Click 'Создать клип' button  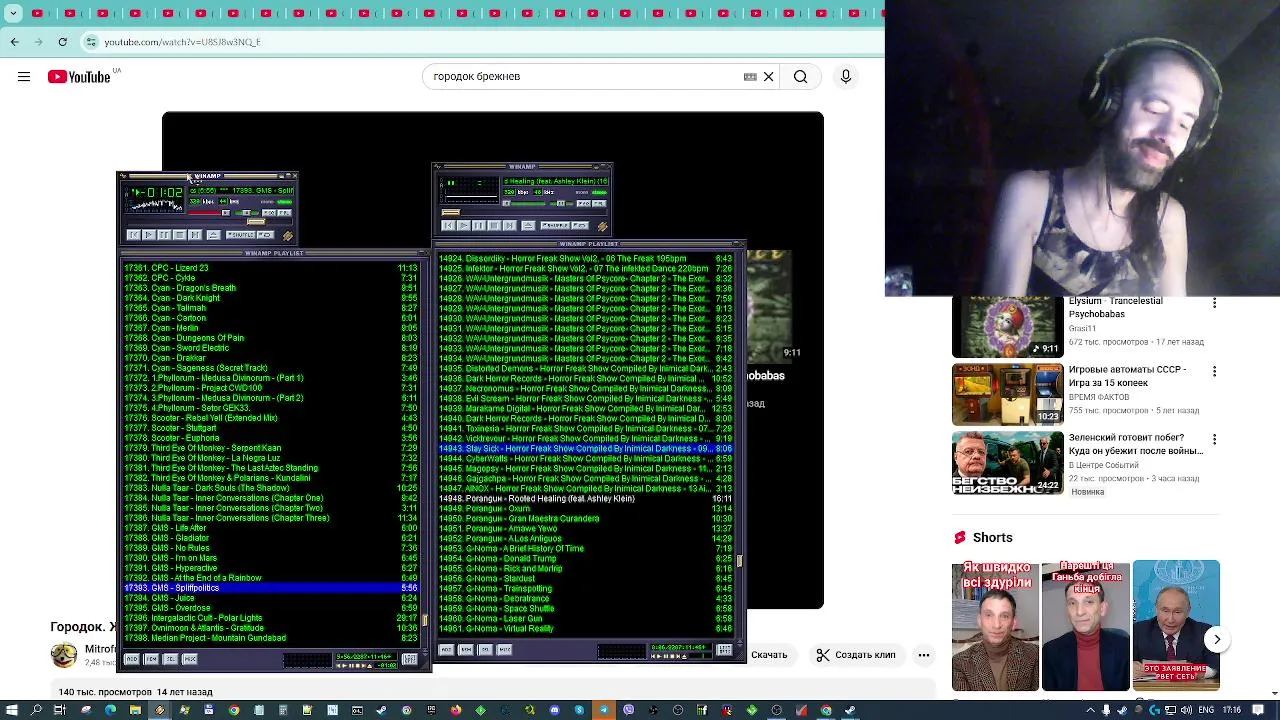point(855,655)
